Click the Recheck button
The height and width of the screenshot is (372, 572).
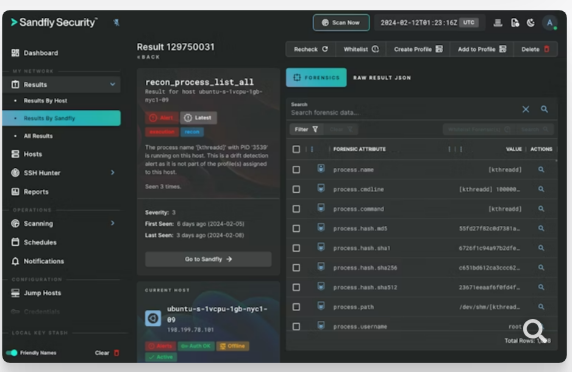click(311, 49)
